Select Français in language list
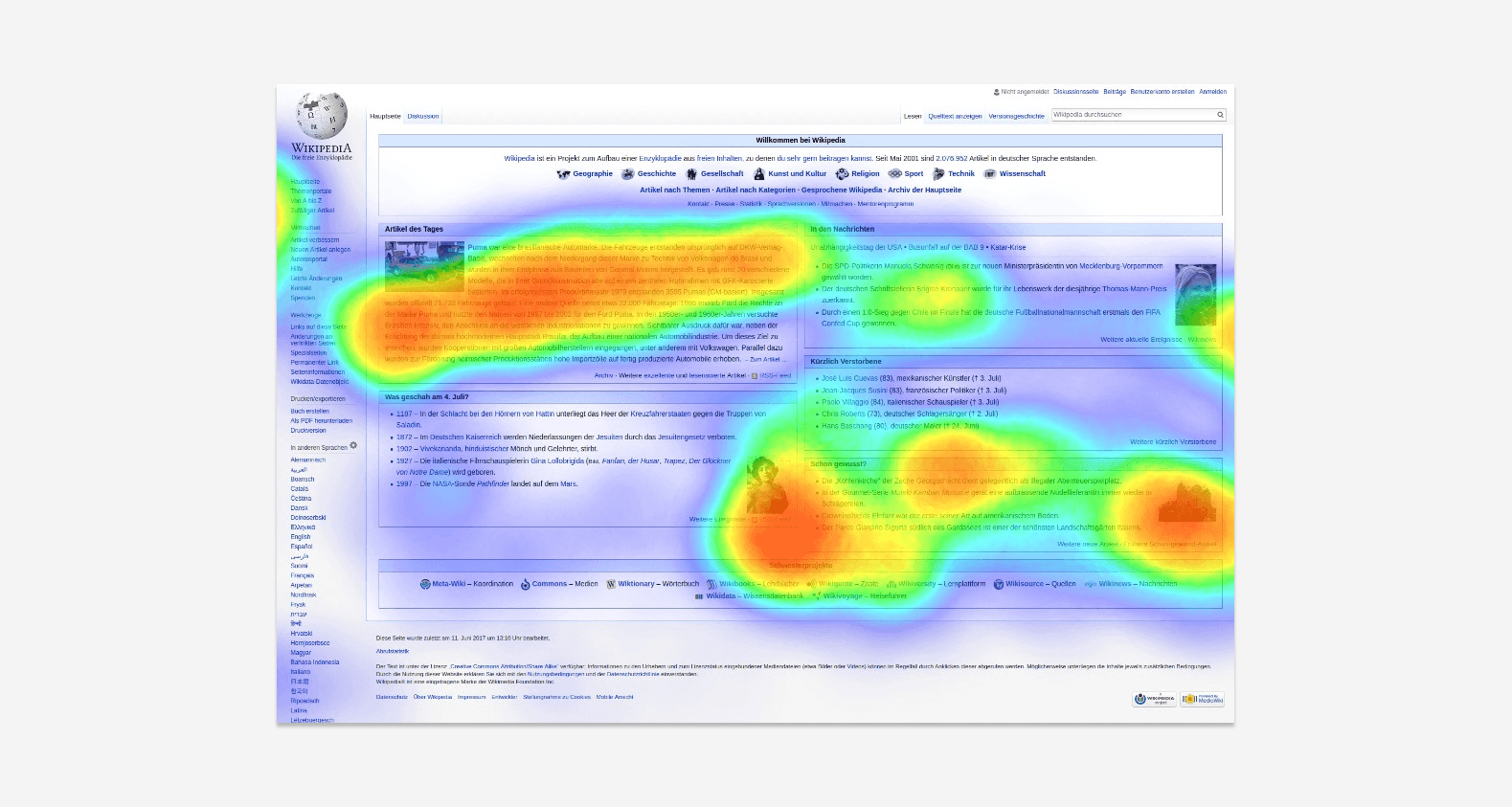1512x807 pixels. click(x=303, y=575)
